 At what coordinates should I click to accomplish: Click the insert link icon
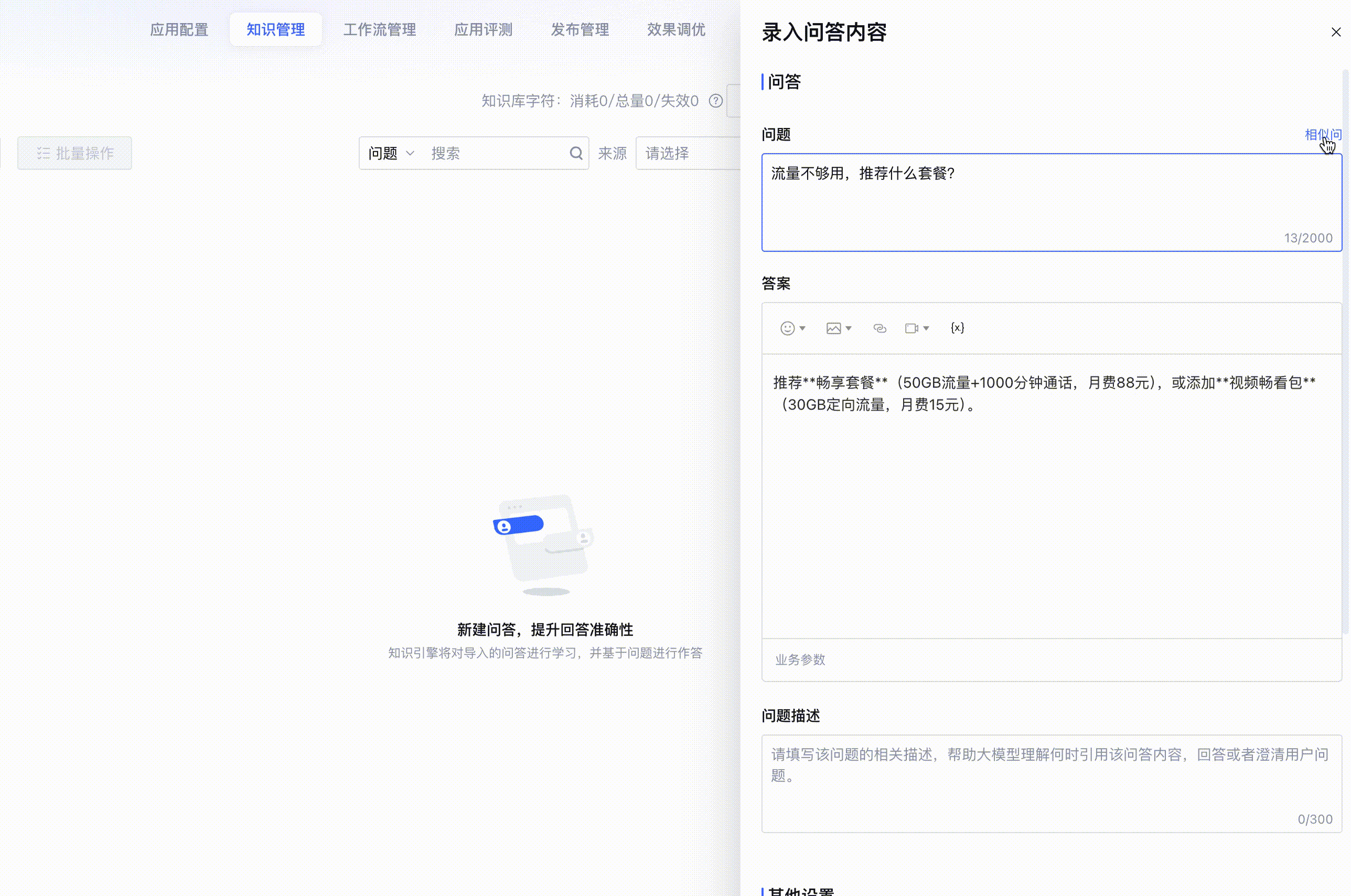[x=880, y=328]
